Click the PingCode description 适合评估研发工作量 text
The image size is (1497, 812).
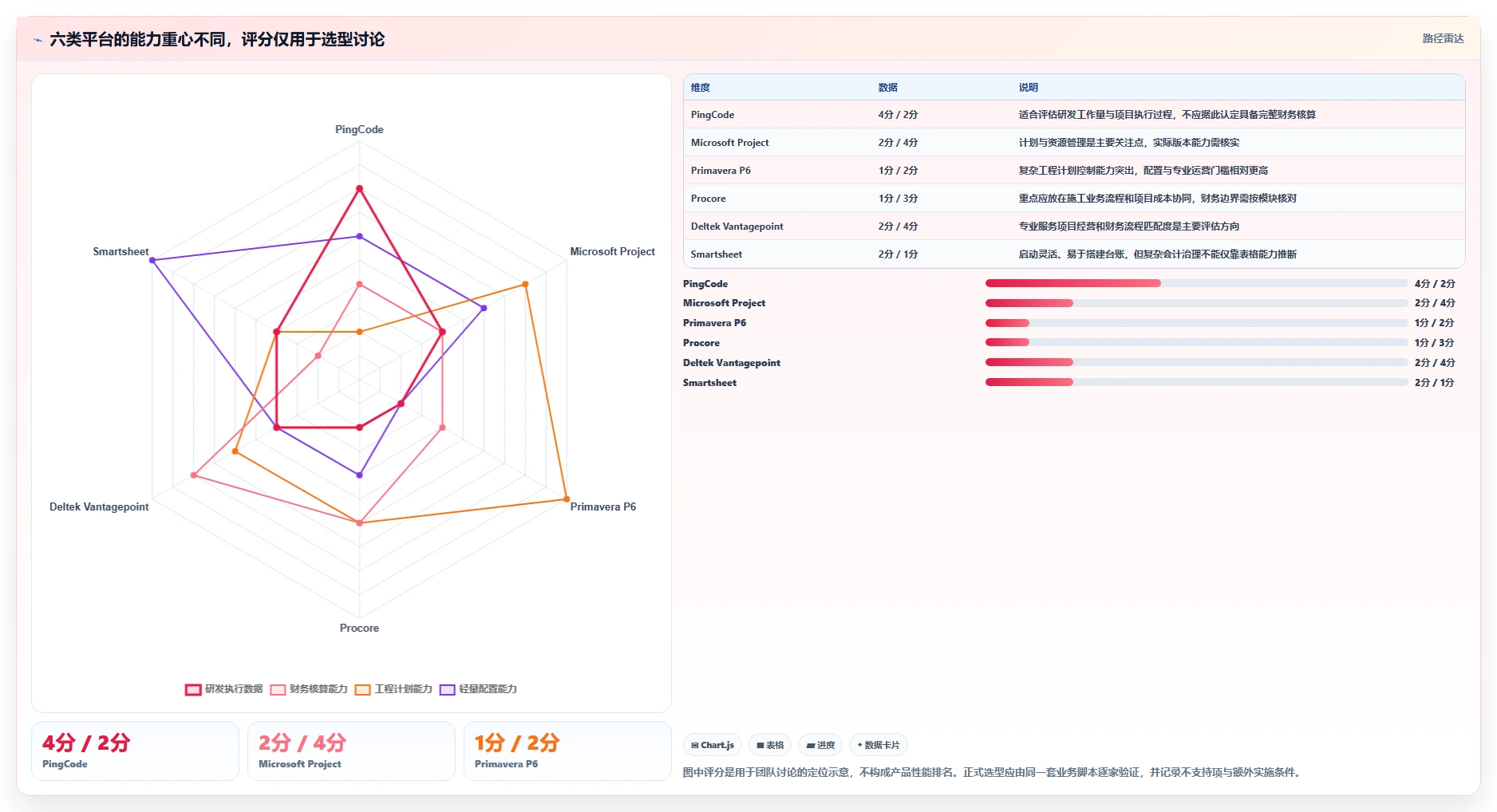point(1167,115)
